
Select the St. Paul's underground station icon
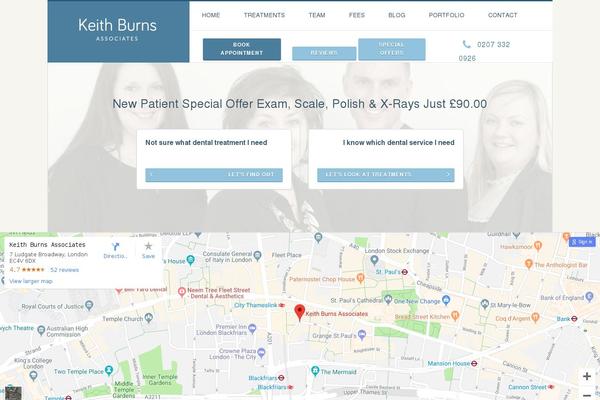404,272
